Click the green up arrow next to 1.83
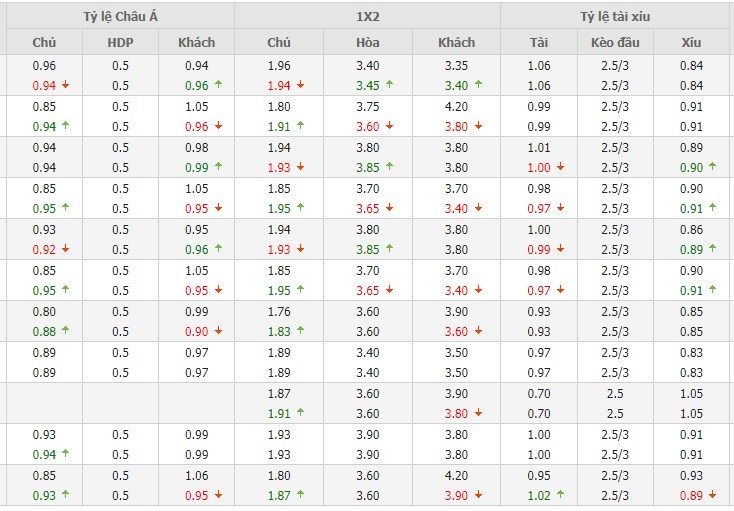 [x=301, y=331]
